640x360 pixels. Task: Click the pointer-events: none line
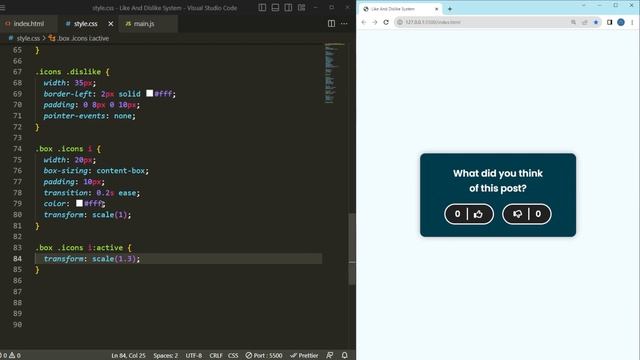click(x=89, y=116)
